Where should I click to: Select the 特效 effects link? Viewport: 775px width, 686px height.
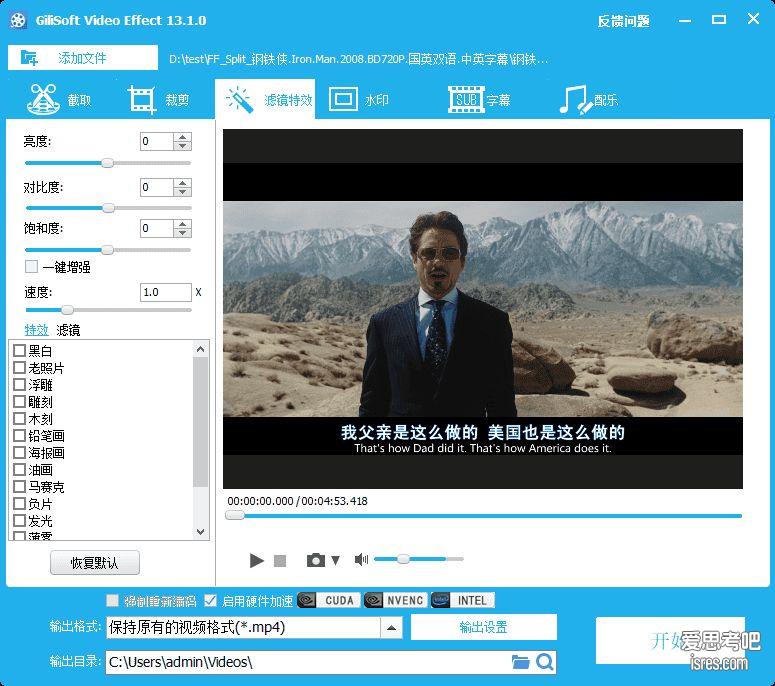coord(36,330)
